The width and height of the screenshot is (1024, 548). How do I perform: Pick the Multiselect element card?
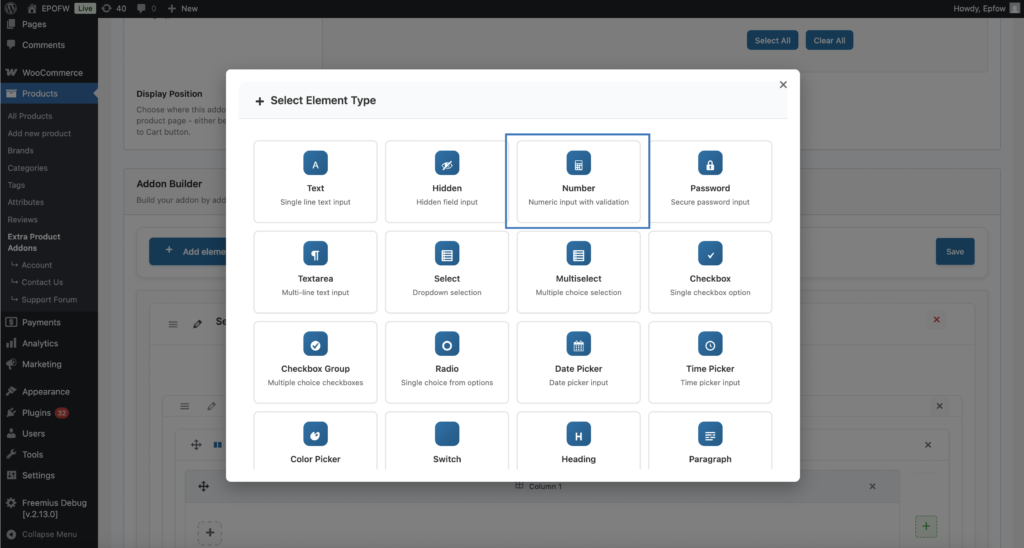pos(578,271)
